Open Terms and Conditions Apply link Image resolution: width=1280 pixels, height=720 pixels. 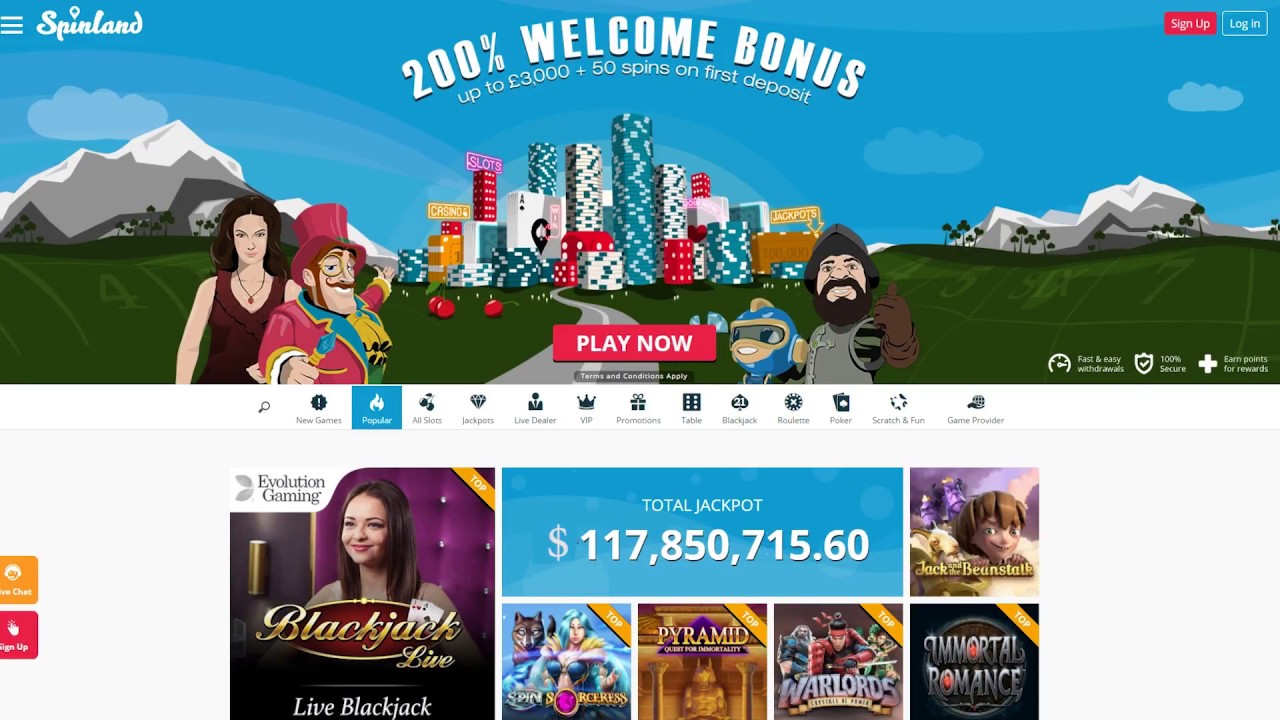click(x=634, y=376)
